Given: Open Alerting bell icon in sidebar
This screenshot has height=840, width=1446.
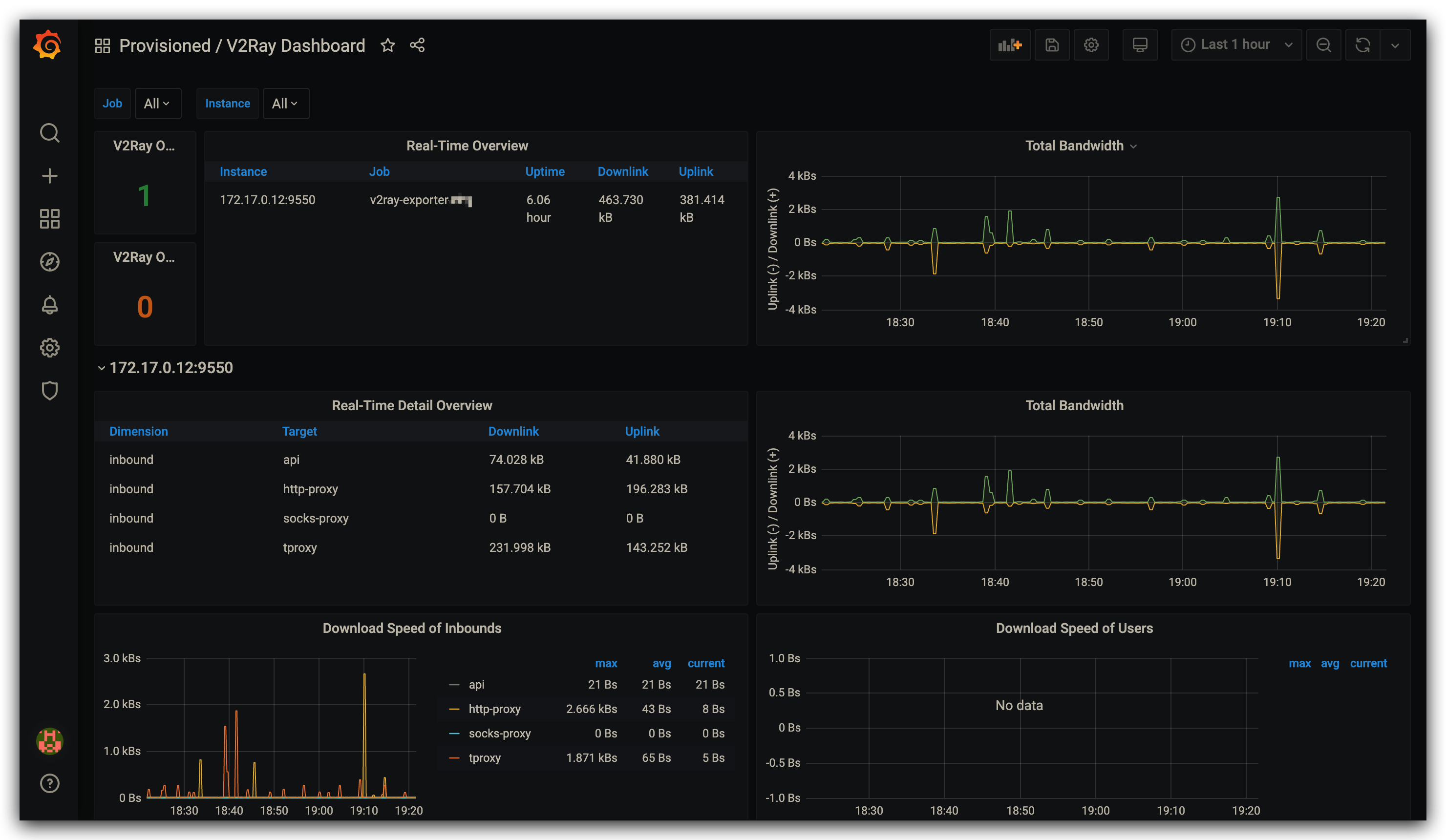Looking at the screenshot, I should [49, 305].
